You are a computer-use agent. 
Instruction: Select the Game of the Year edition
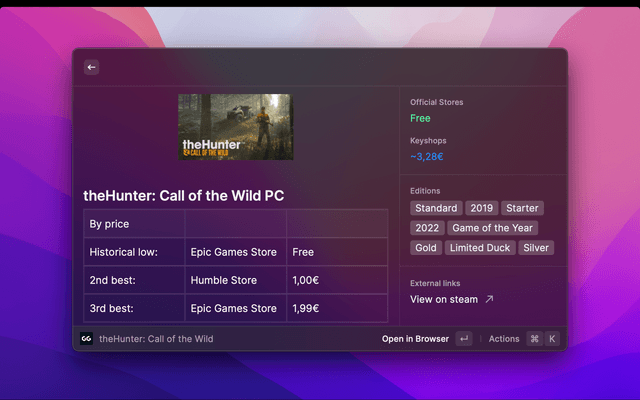[492, 228]
